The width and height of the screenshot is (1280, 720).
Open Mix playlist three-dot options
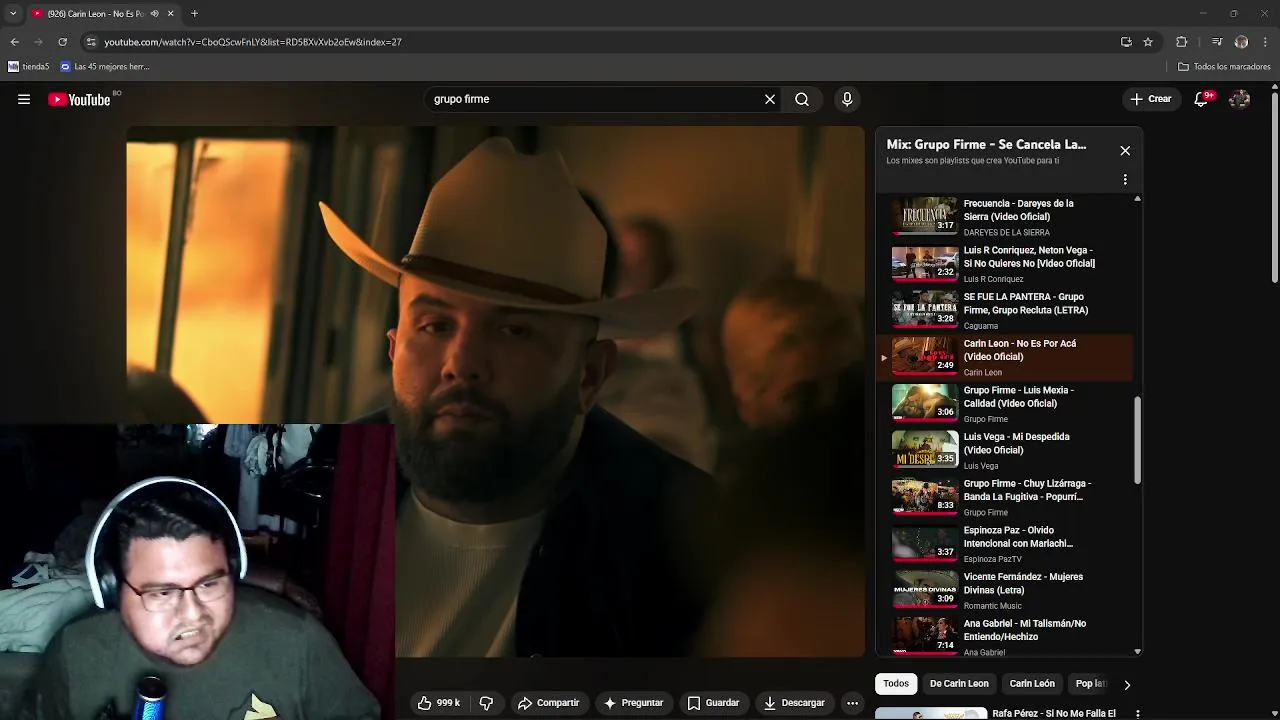point(1125,180)
